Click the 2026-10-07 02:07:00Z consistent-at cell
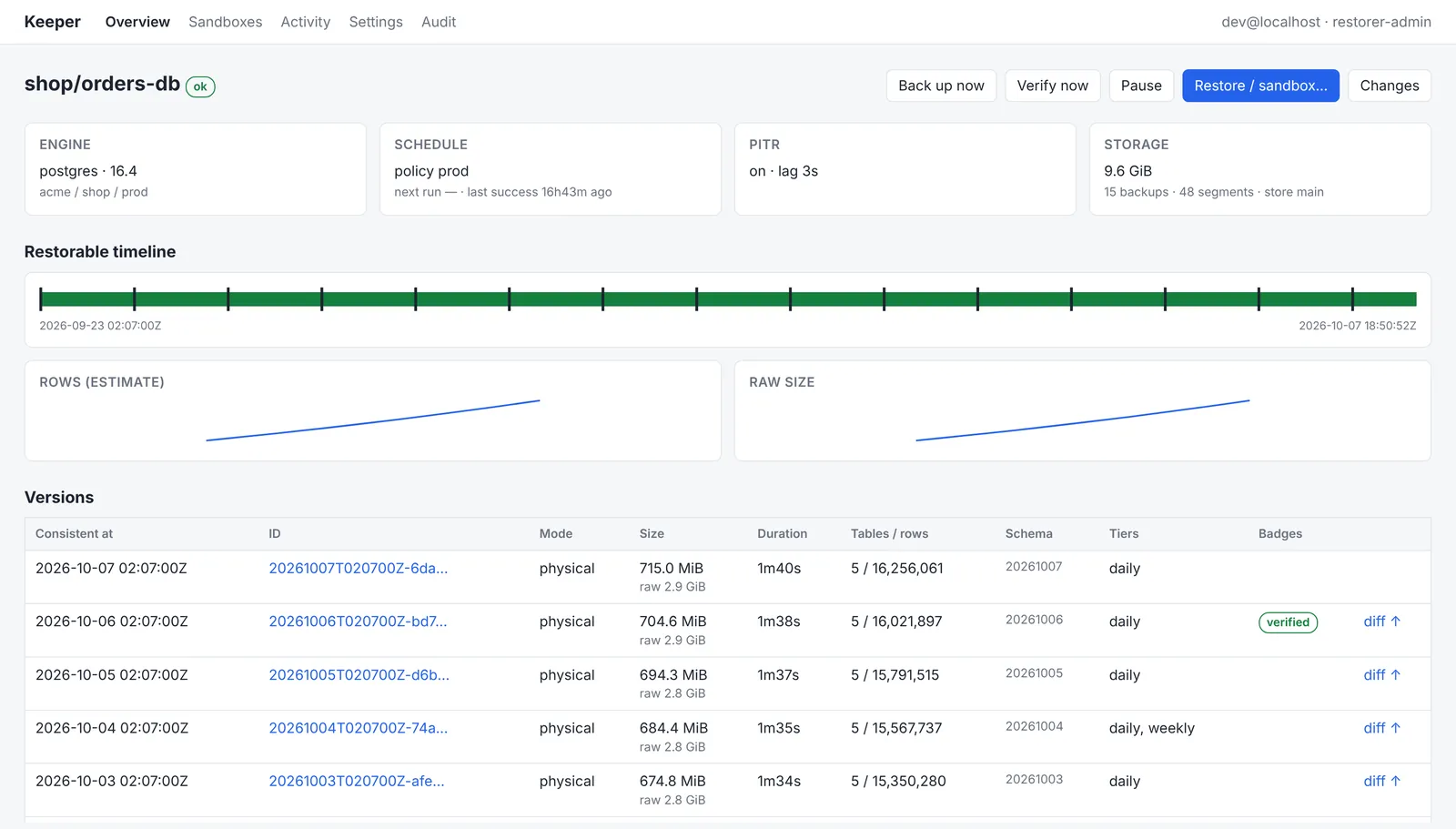 [x=111, y=569]
